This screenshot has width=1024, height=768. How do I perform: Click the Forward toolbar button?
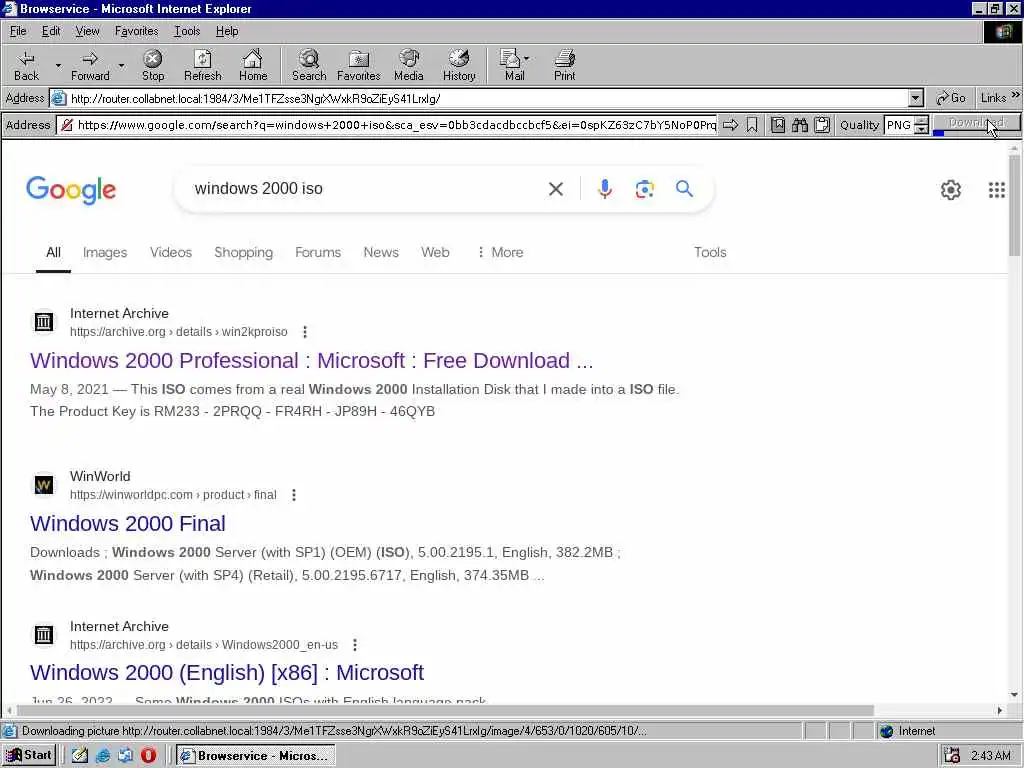[x=90, y=65]
